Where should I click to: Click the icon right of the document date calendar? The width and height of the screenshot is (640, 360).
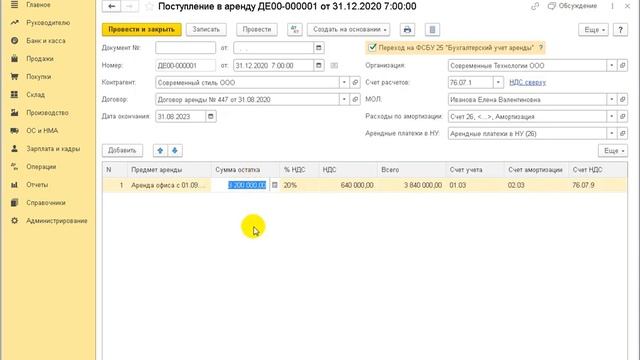coord(334,65)
